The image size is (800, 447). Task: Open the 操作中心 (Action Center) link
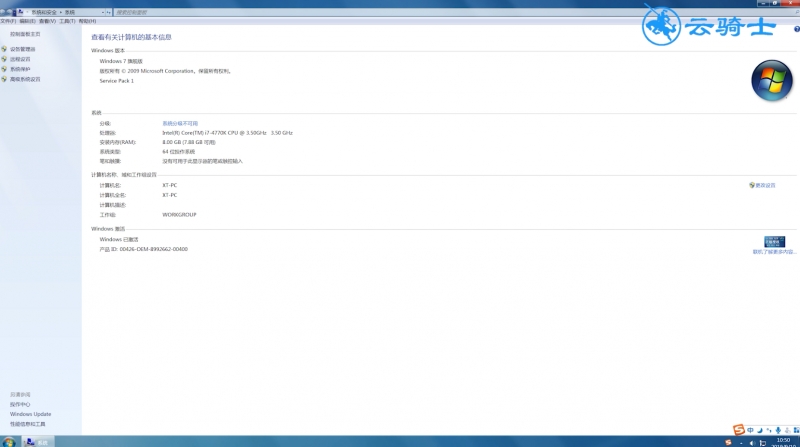click(x=20, y=404)
